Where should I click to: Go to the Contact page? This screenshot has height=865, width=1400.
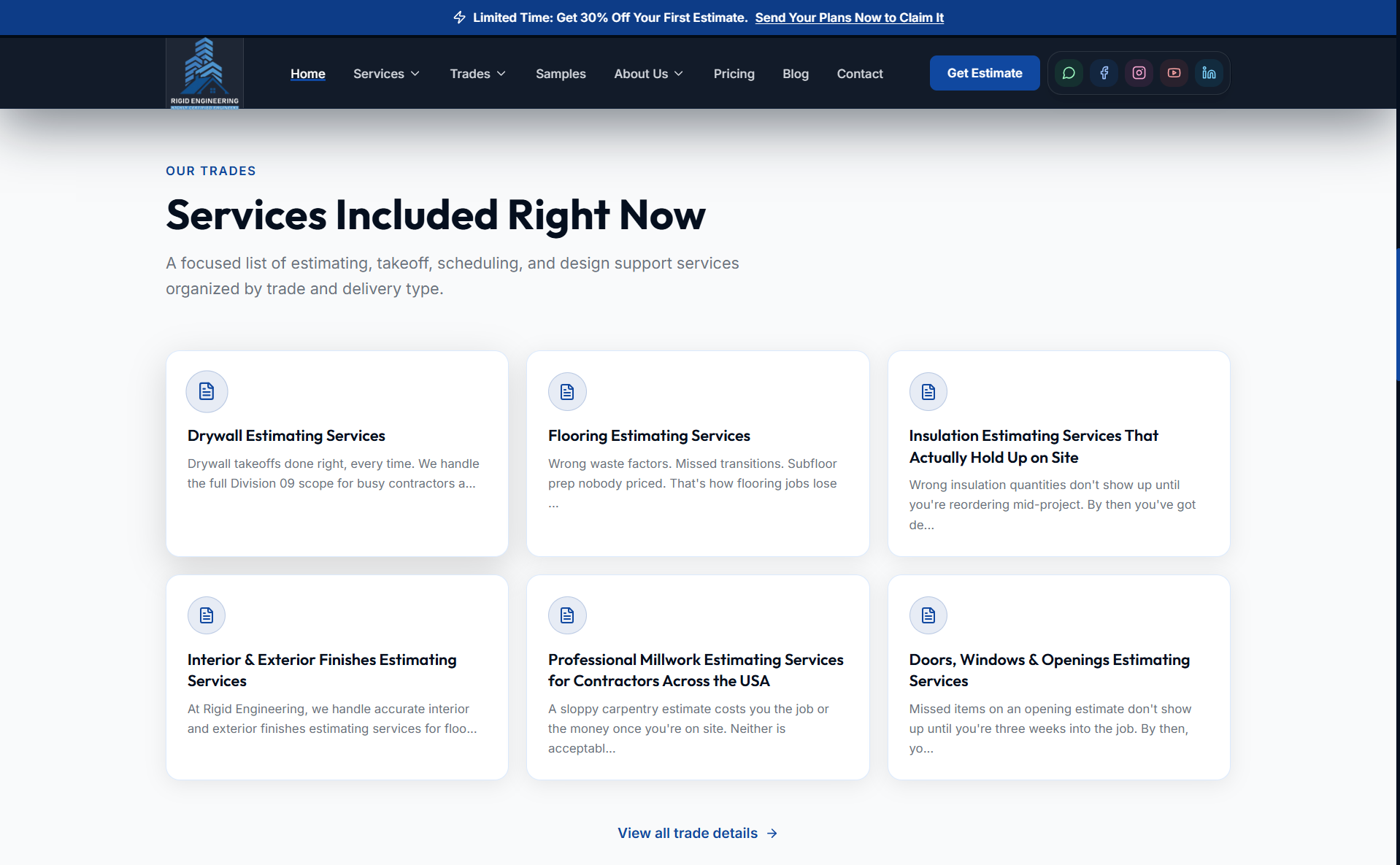point(860,74)
